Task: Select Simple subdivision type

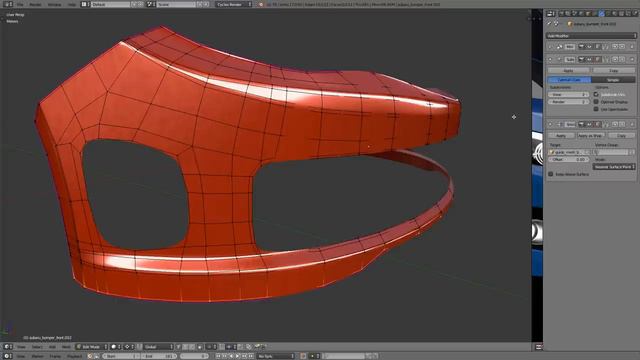Action: click(613, 80)
